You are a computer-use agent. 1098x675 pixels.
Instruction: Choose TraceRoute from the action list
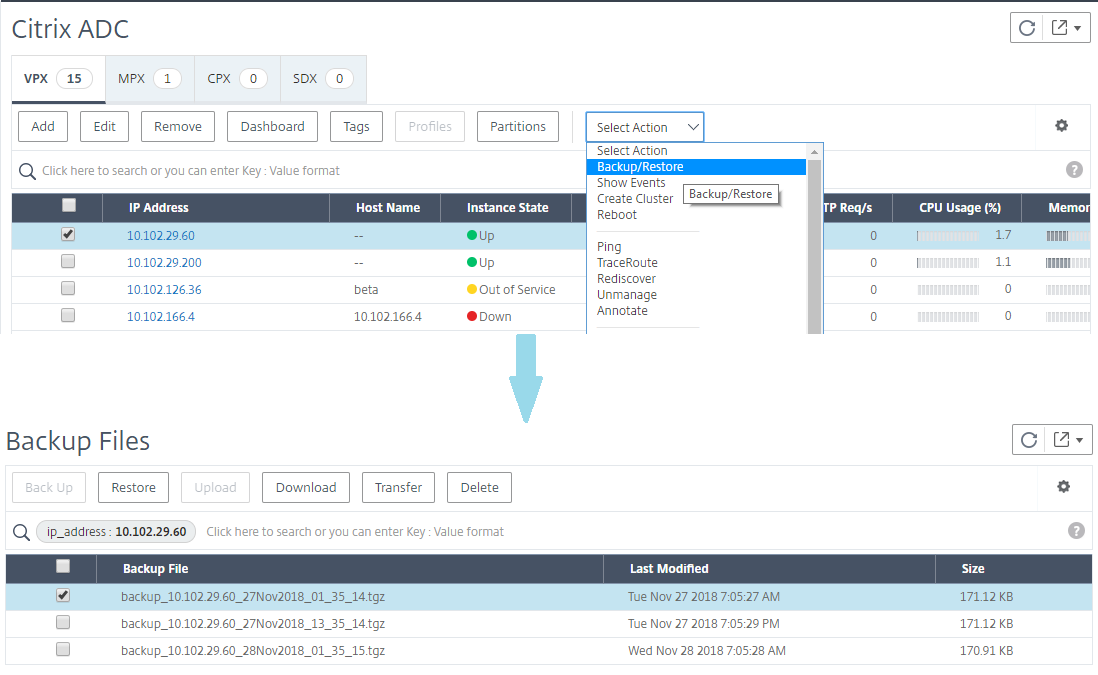coord(627,263)
